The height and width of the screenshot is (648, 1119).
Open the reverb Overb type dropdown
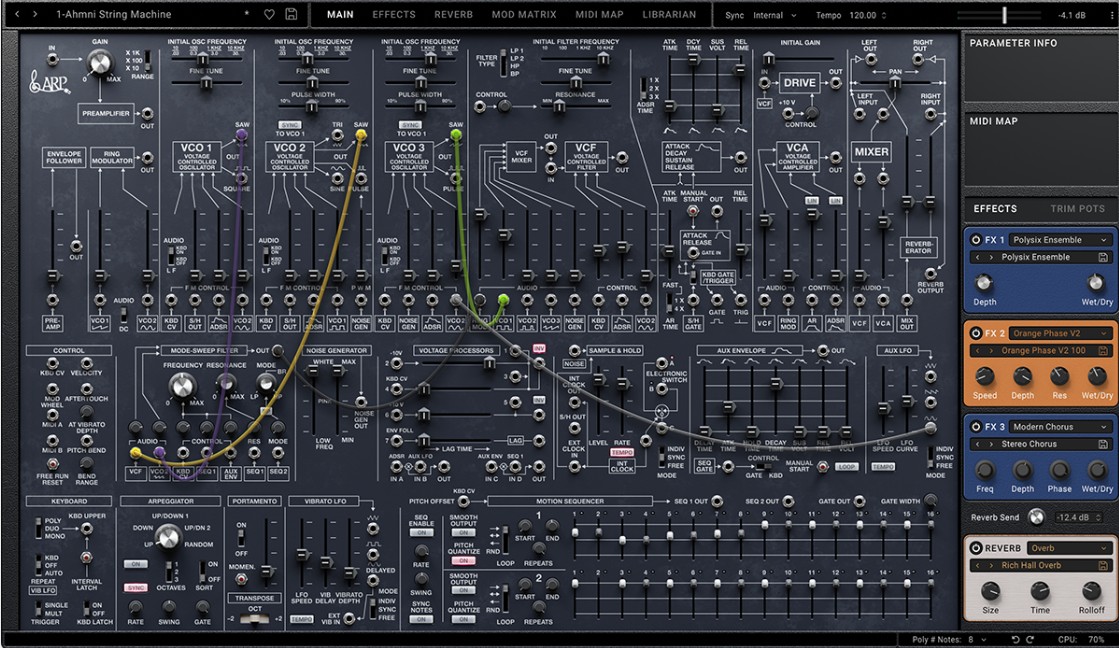1068,548
